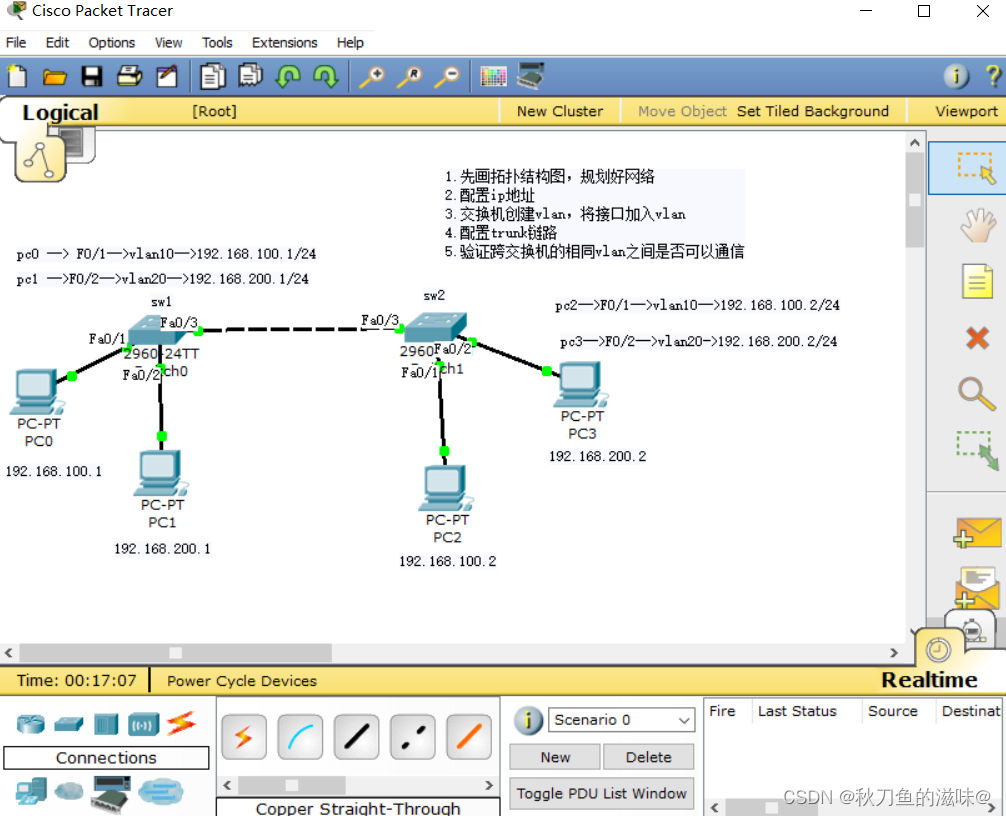1006x816 pixels.
Task: Select the End Devices category
Action: click(31, 790)
